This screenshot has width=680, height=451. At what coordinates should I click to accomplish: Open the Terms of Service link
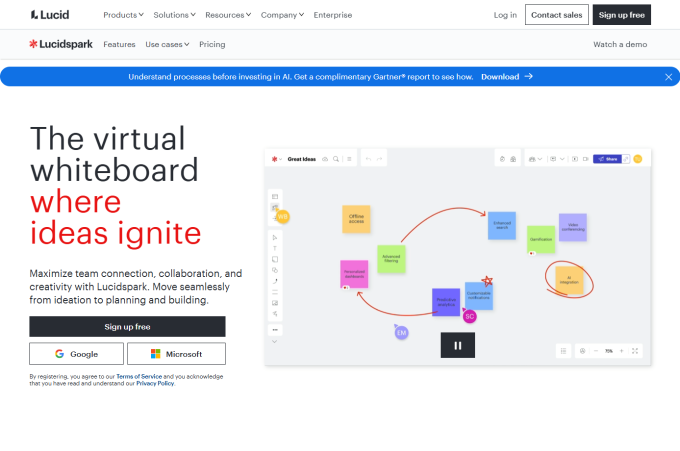139,376
